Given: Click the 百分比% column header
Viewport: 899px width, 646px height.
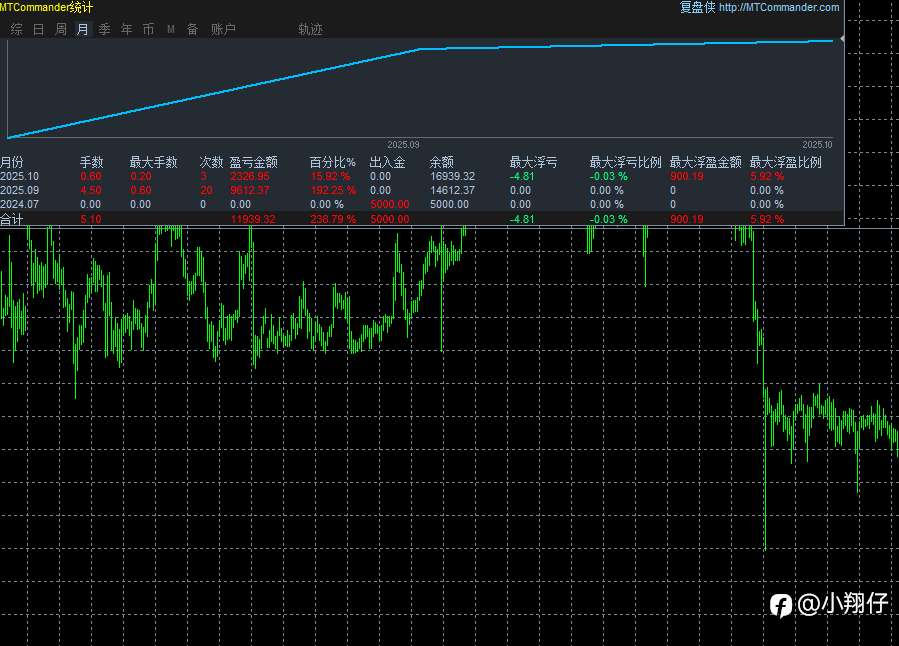Looking at the screenshot, I should click(333, 162).
